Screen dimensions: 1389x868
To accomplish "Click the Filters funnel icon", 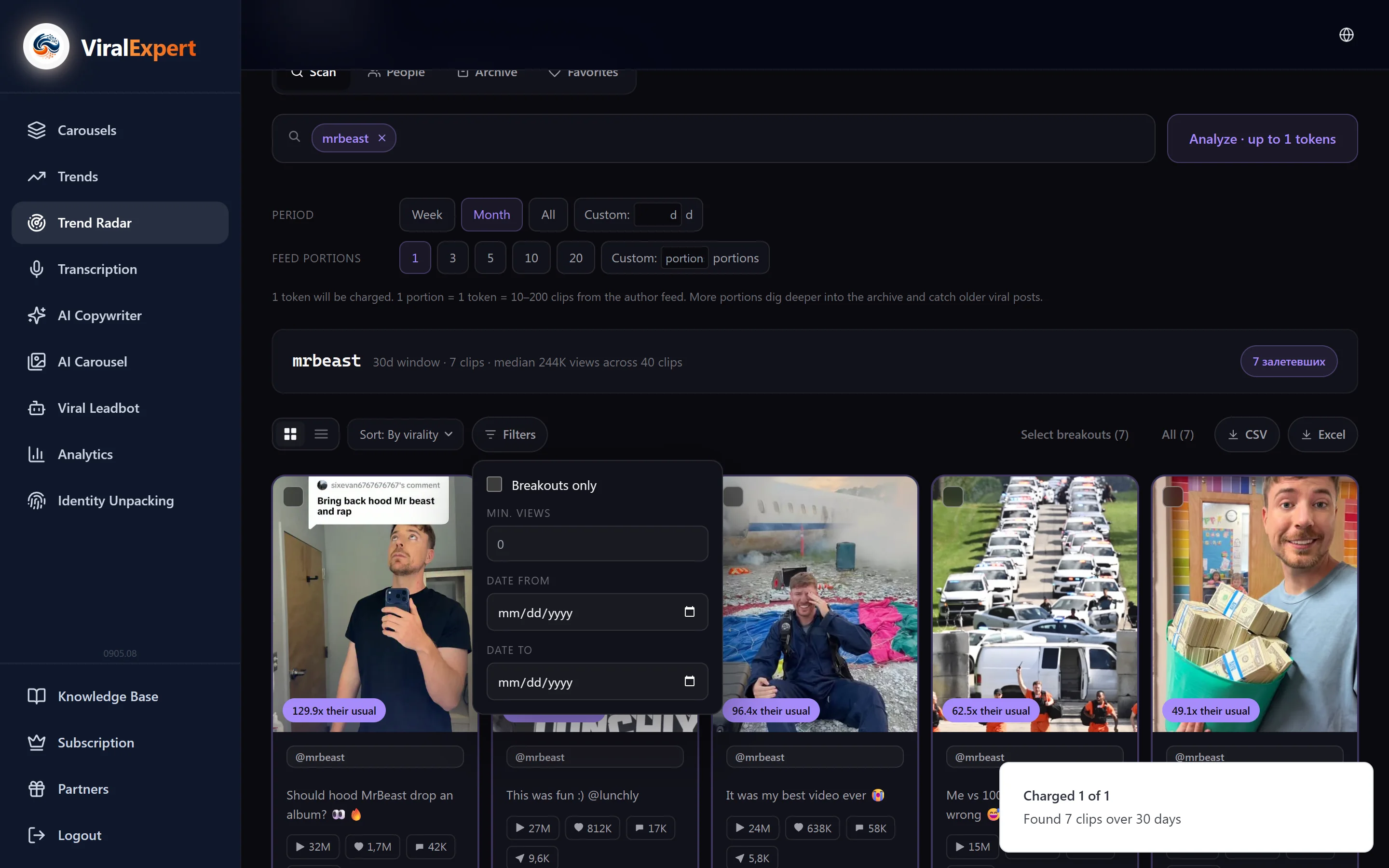I will point(490,435).
